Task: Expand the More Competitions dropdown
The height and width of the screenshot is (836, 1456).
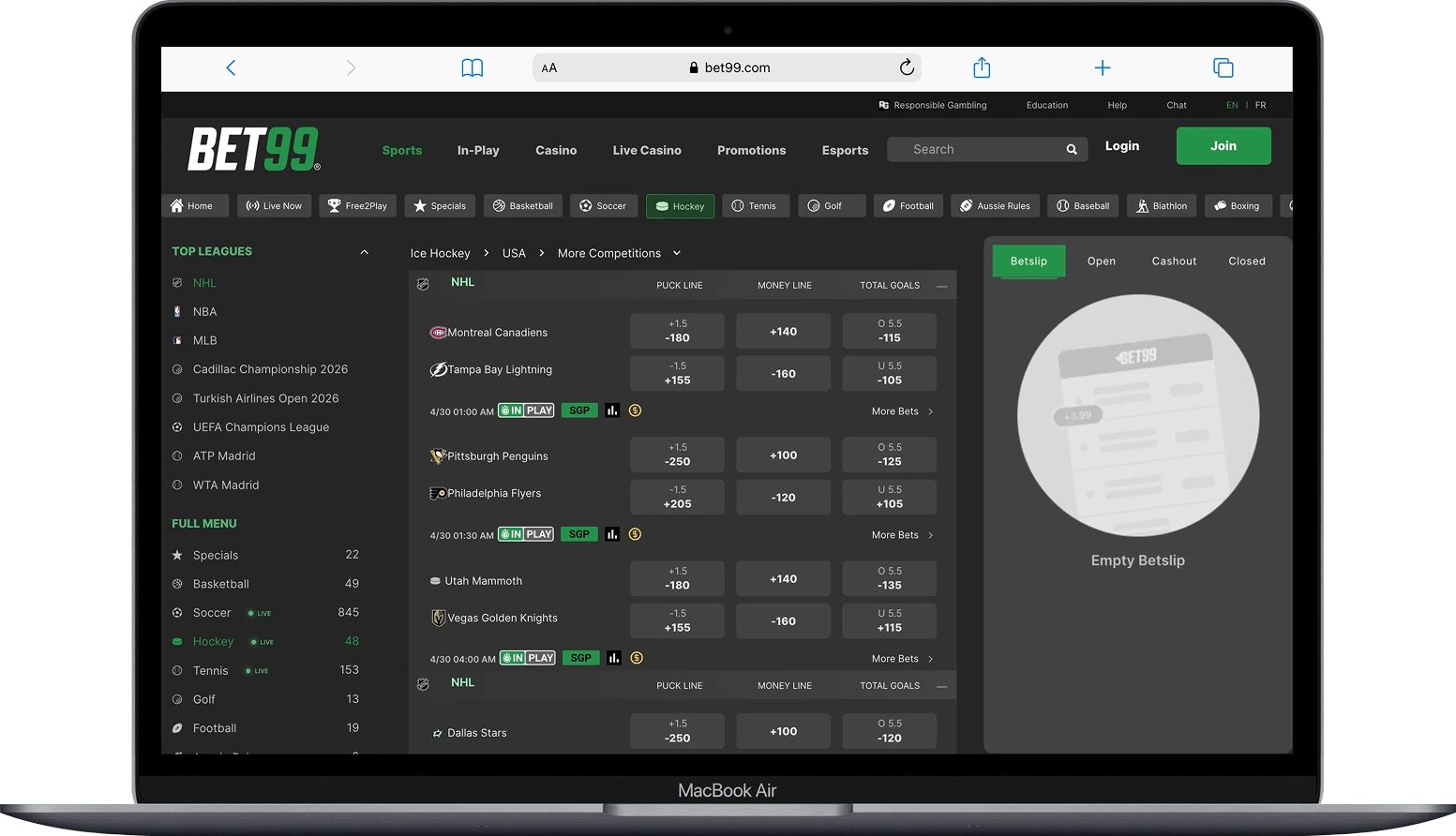Action: 677,253
